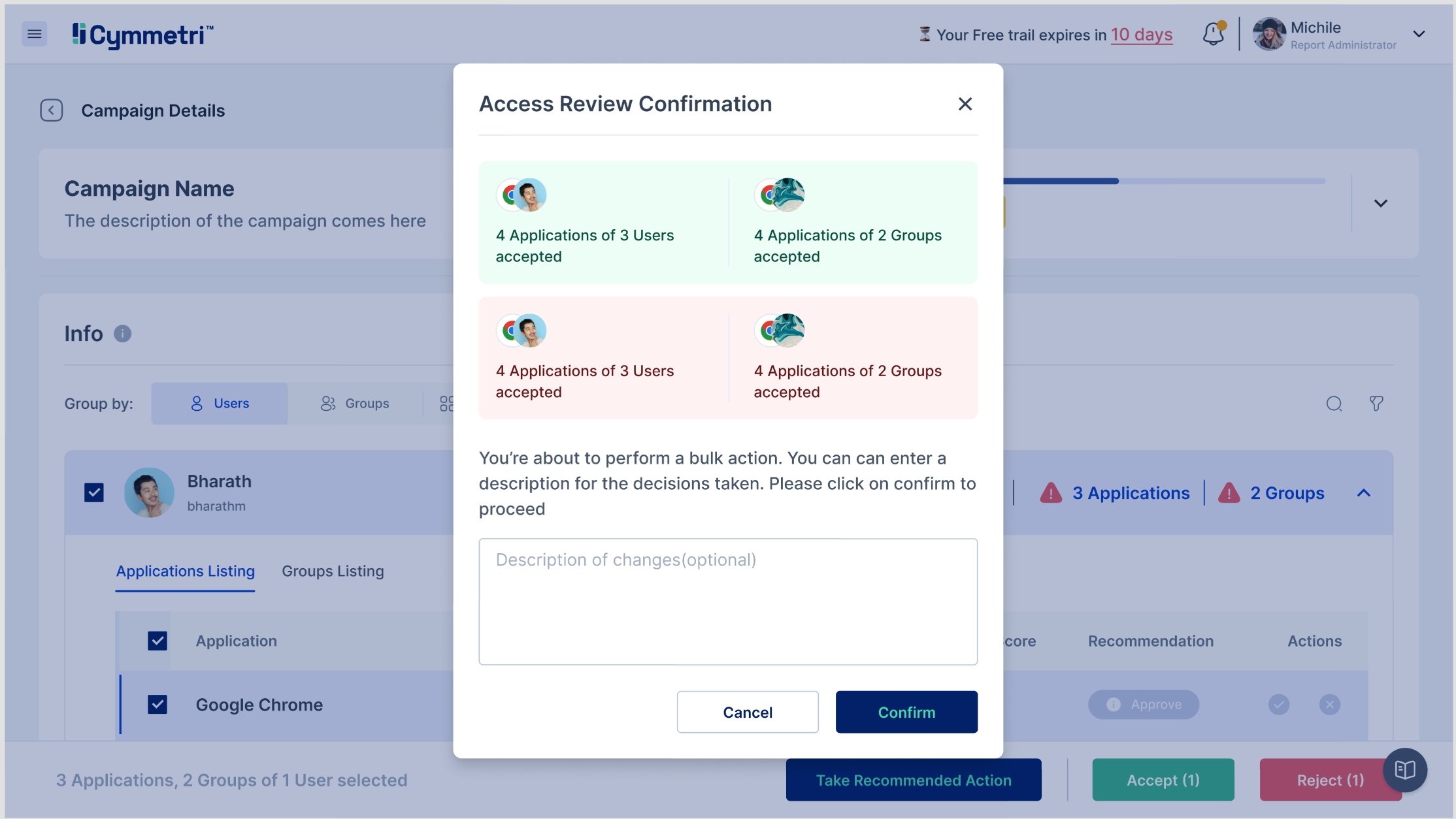Image resolution: width=1456 pixels, height=819 pixels.
Task: Click the notification bell icon
Action: coord(1213,34)
